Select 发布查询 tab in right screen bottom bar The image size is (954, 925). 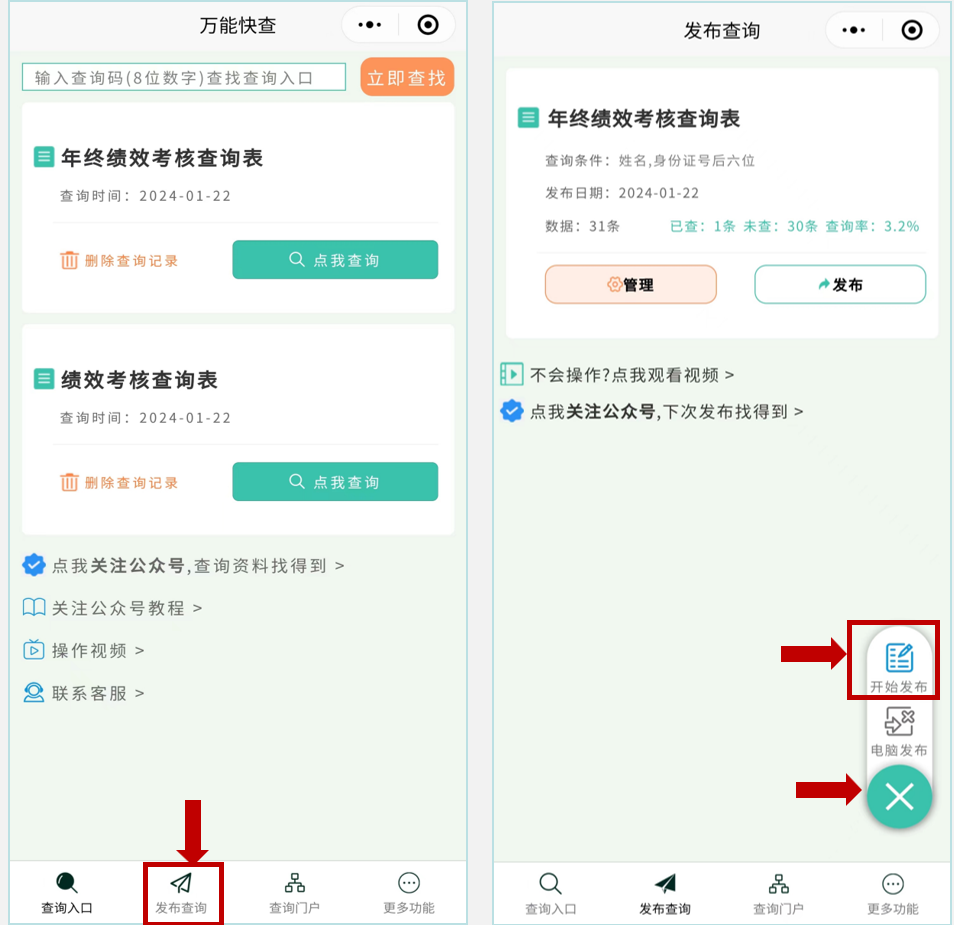665,894
